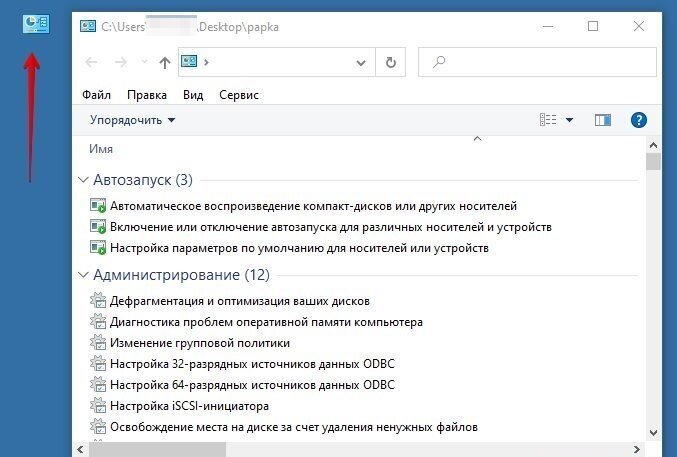Viewport: 677px width, 457px height.
Task: Select Настройка 64-разрядных источников данных ODBC
Action: pos(253,385)
